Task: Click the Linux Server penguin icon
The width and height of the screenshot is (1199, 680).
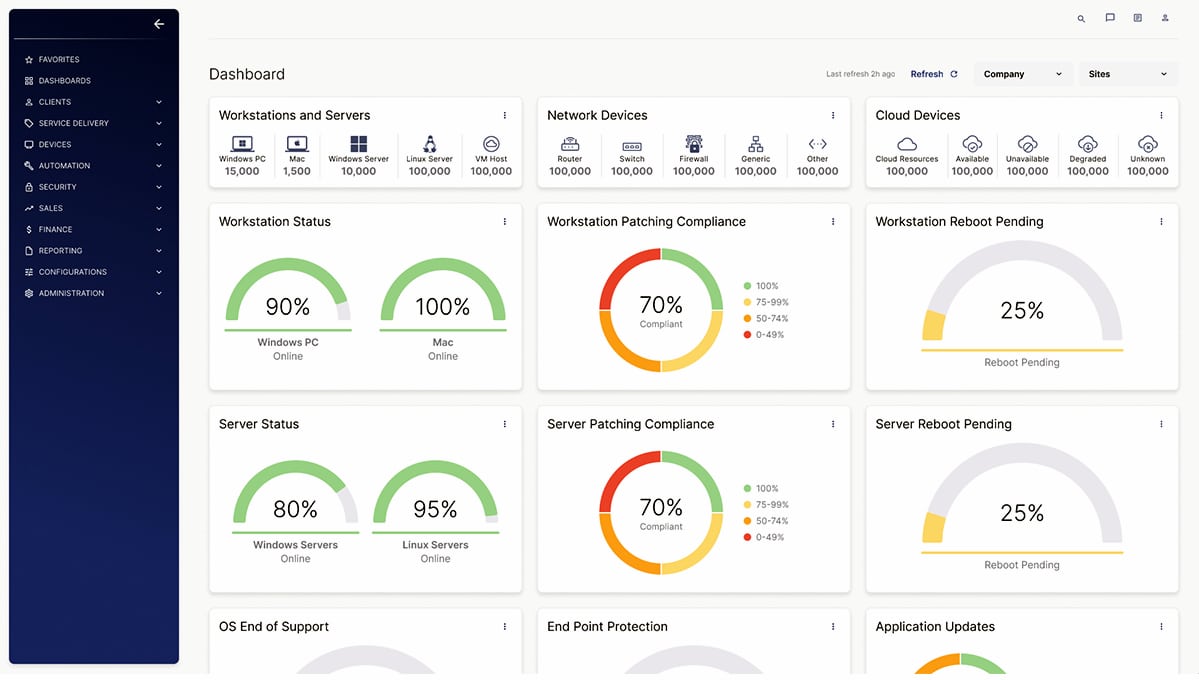Action: coord(429,144)
